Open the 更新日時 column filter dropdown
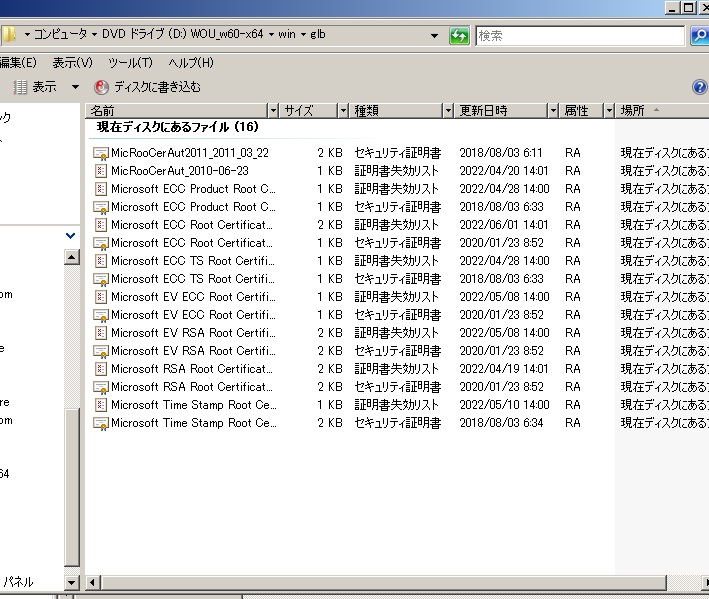The image size is (709, 599). (553, 110)
